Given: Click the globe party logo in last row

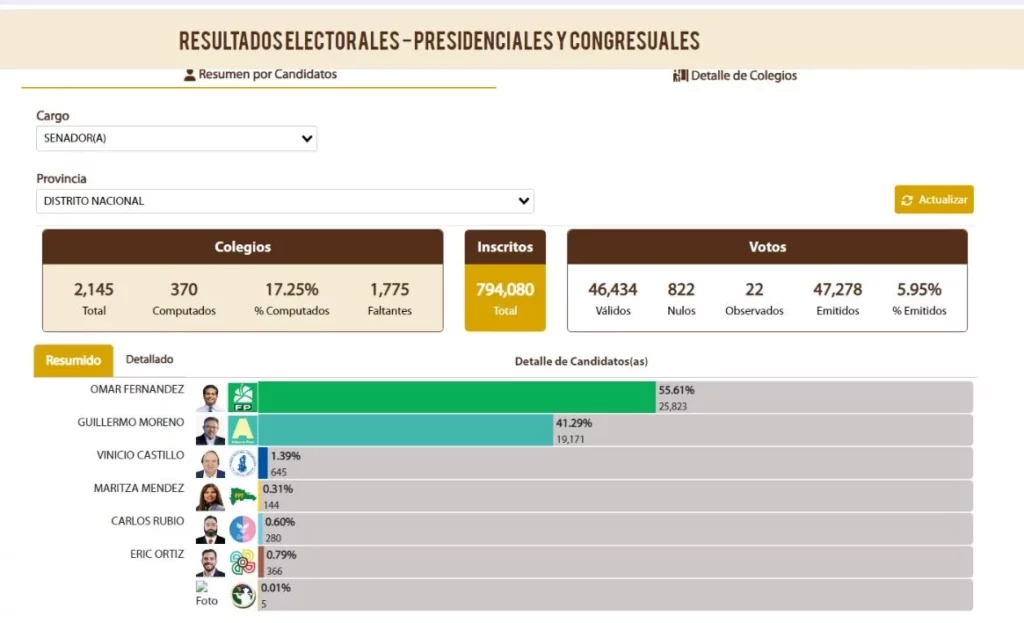Looking at the screenshot, I should [x=243, y=595].
